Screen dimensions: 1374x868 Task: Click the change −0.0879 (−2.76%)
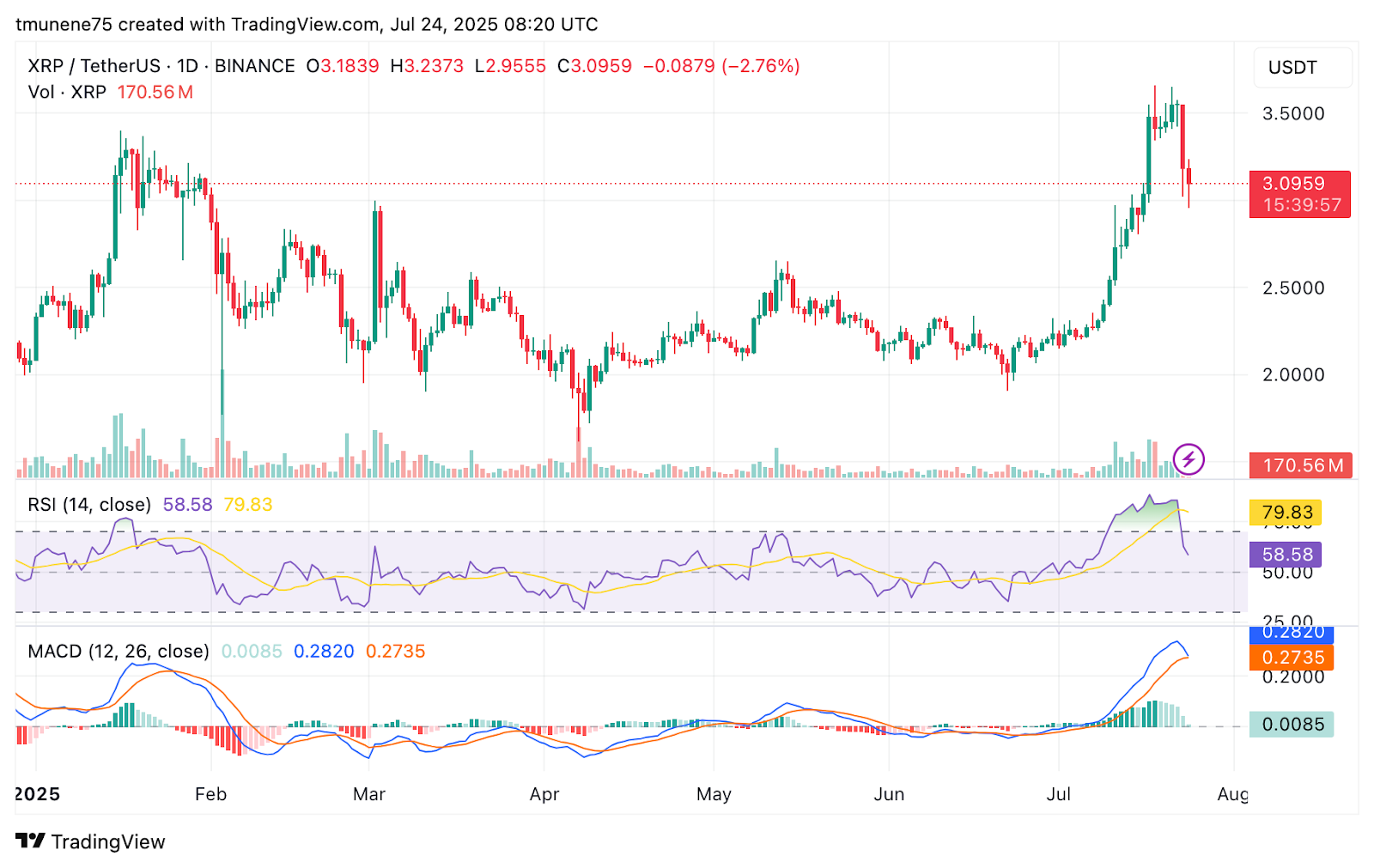pos(721,66)
